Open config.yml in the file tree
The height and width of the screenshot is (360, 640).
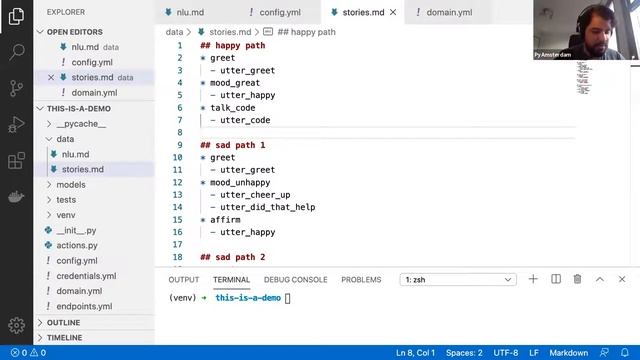77,260
